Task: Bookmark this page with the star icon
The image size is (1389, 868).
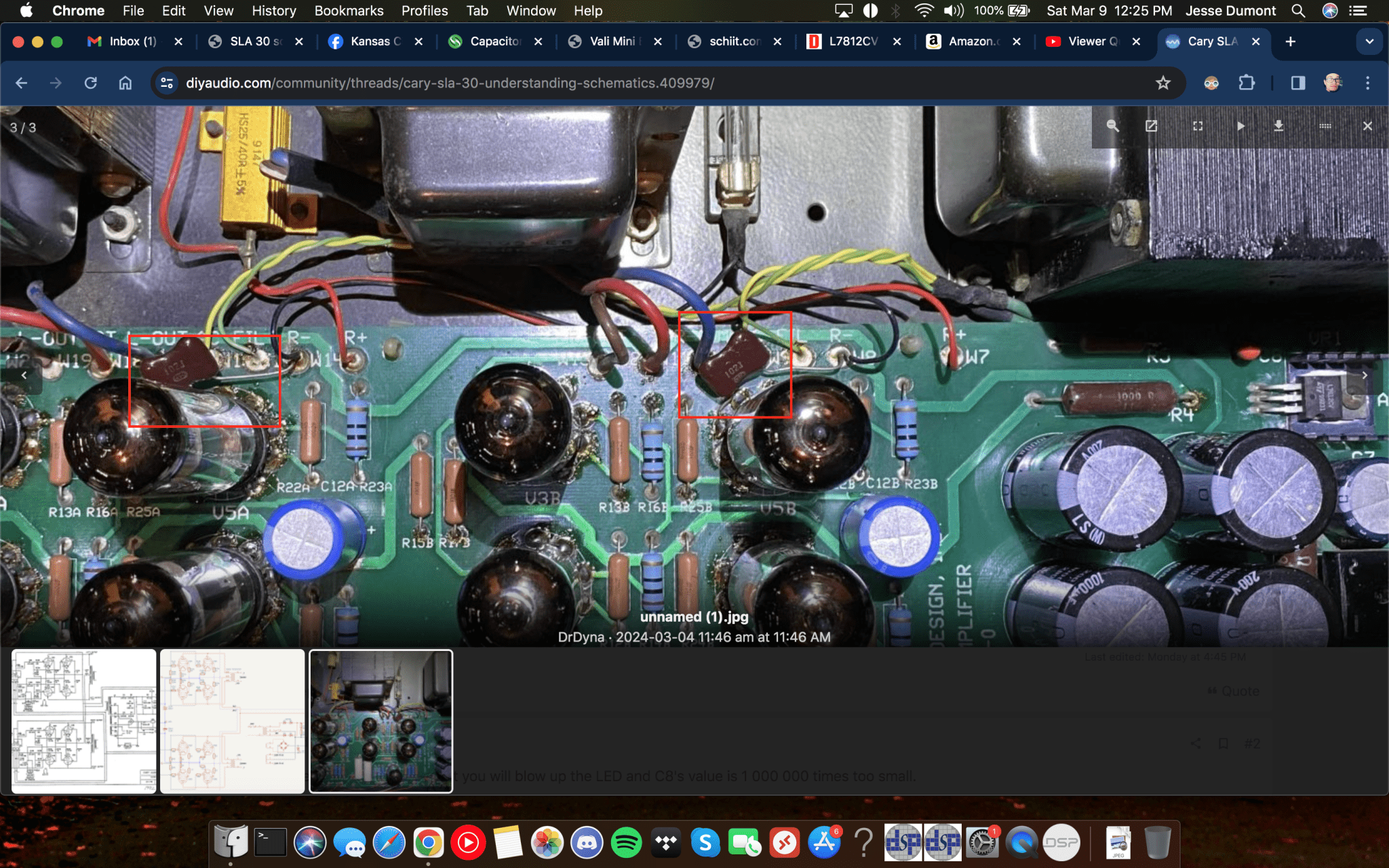Action: point(1163,83)
